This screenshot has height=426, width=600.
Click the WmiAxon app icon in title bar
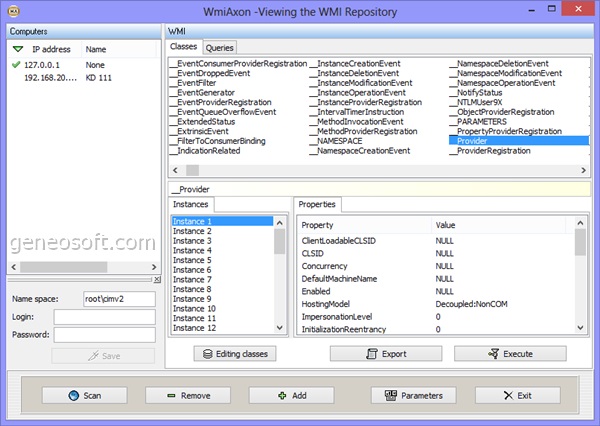[13, 11]
